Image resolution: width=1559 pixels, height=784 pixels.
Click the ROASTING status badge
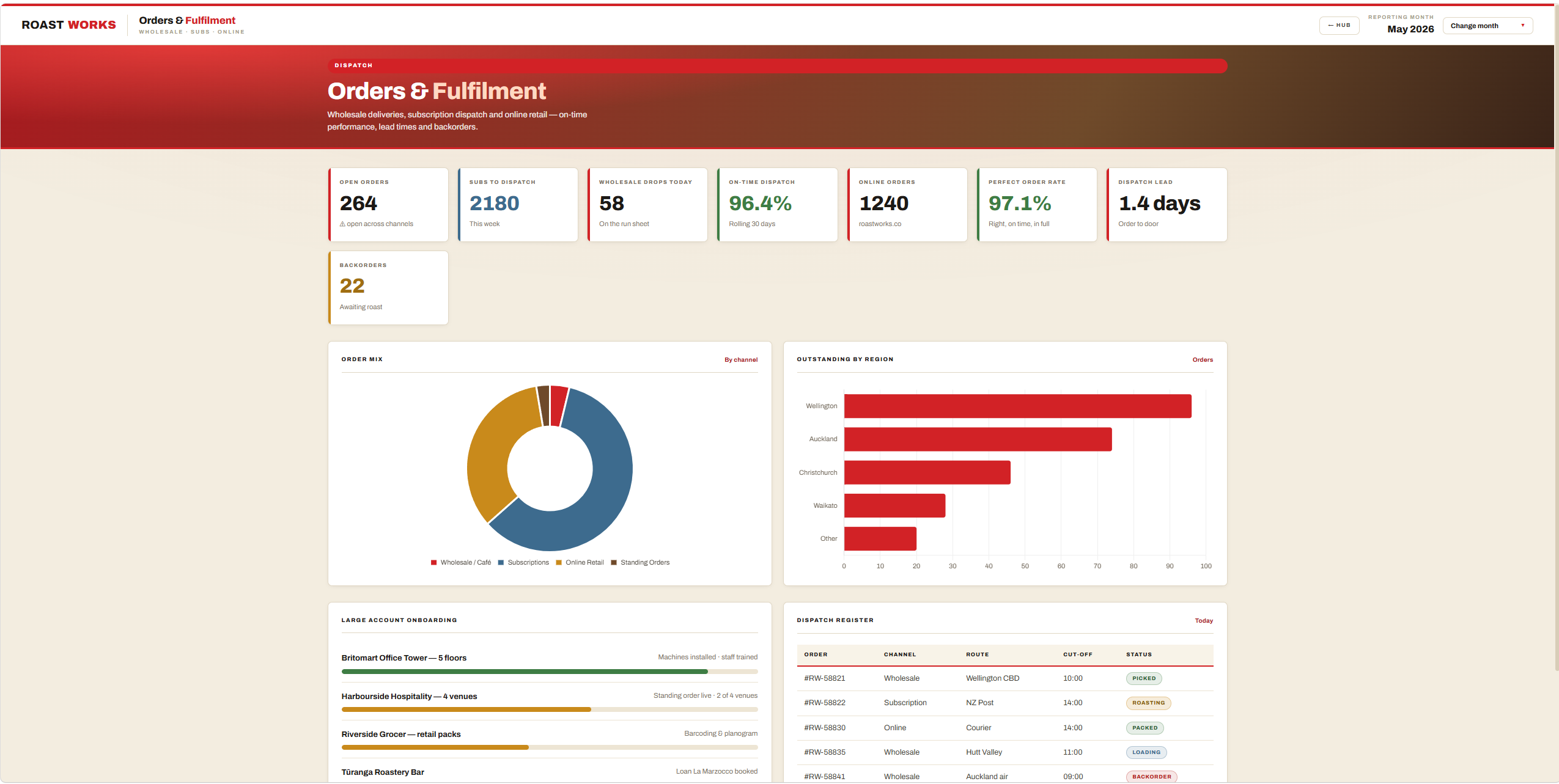pyautogui.click(x=1148, y=703)
